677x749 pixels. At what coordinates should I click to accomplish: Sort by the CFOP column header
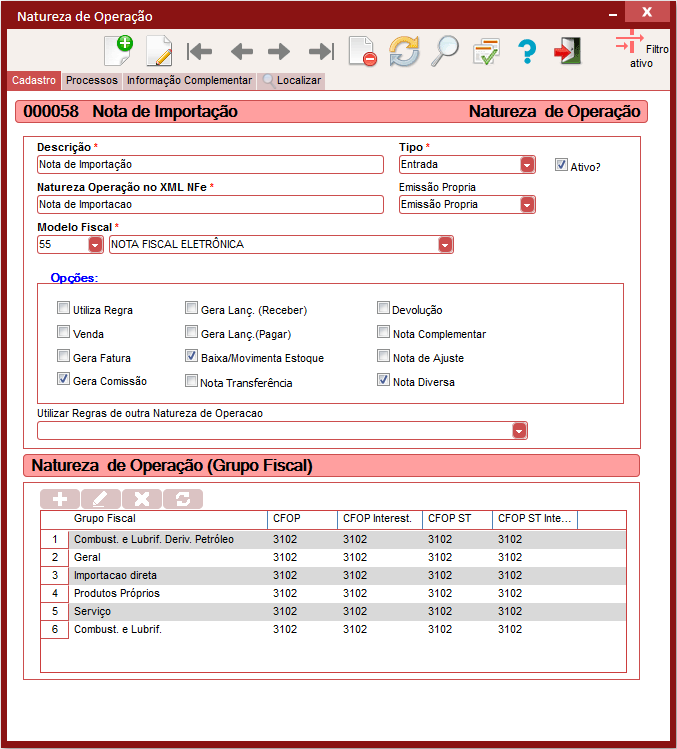tap(302, 519)
